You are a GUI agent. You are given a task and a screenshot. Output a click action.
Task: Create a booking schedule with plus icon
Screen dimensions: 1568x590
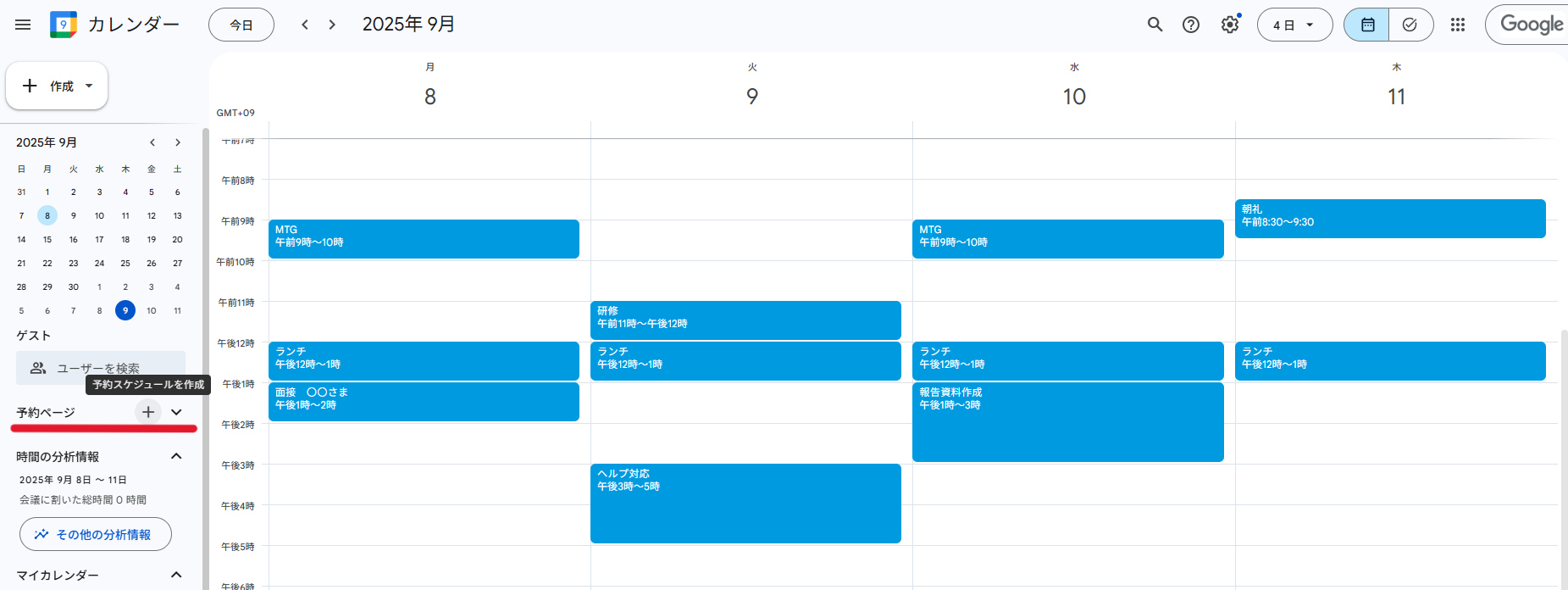[148, 412]
